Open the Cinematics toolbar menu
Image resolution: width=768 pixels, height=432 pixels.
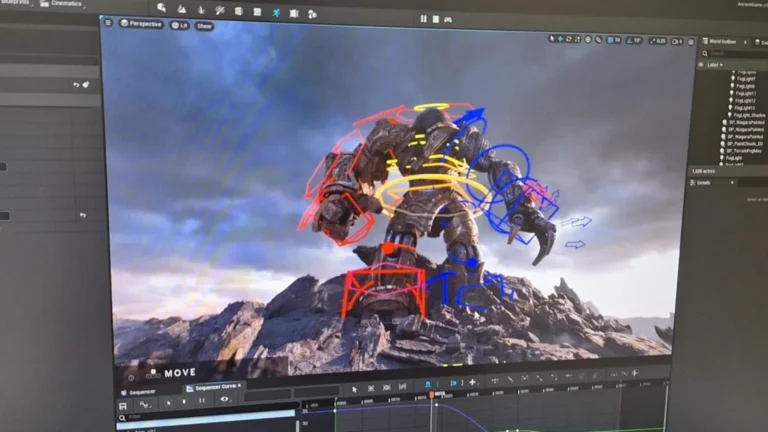(x=63, y=4)
